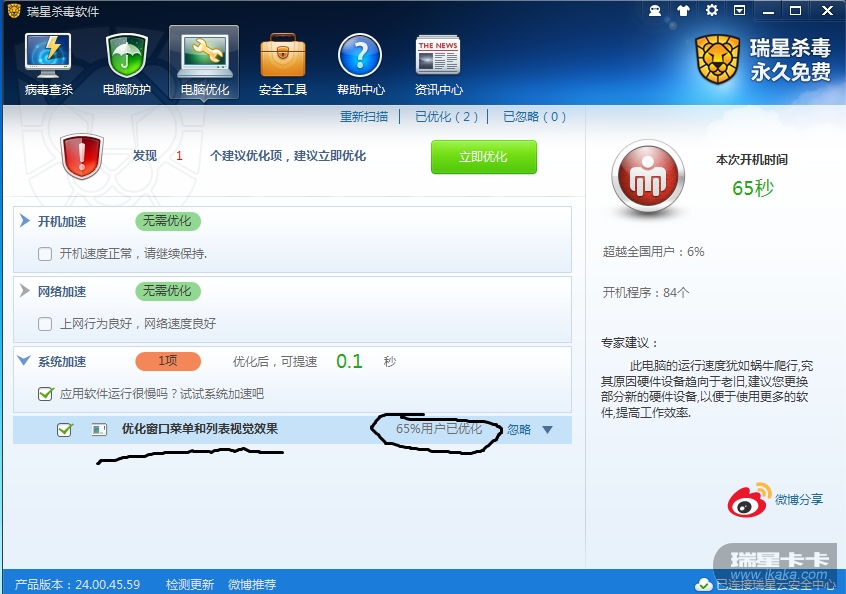846x594 pixels.
Task: Open the 病毒查杀 virus scan section
Action: (x=48, y=65)
